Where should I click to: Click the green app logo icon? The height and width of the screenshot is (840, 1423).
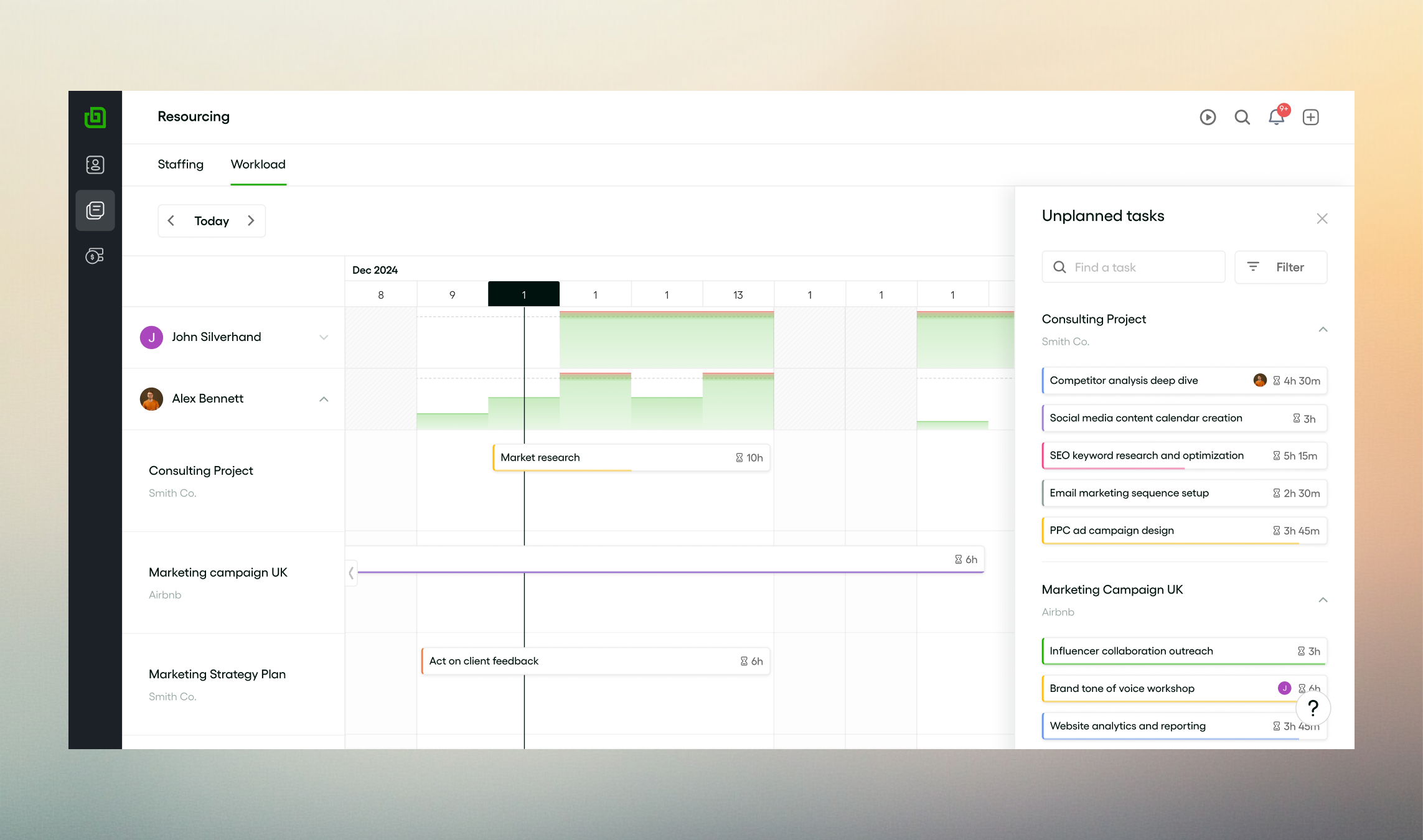point(95,117)
